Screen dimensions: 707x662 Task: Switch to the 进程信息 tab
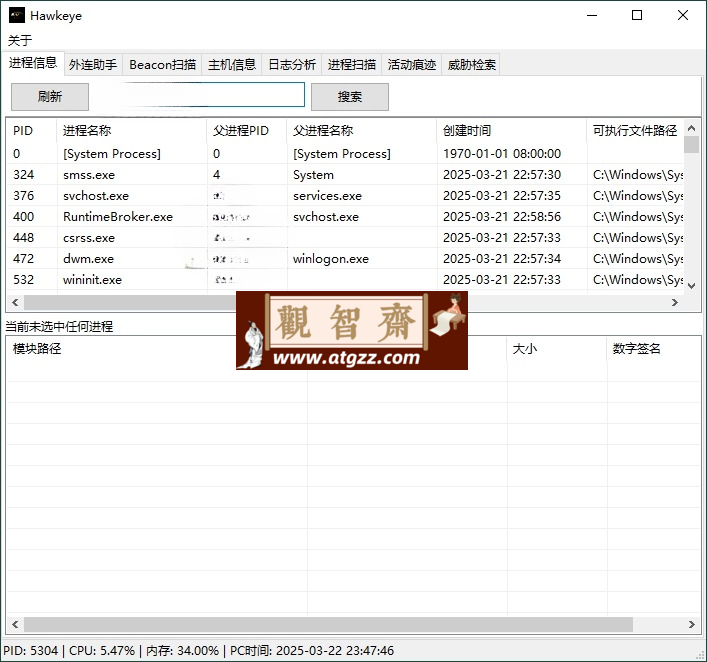click(x=32, y=63)
